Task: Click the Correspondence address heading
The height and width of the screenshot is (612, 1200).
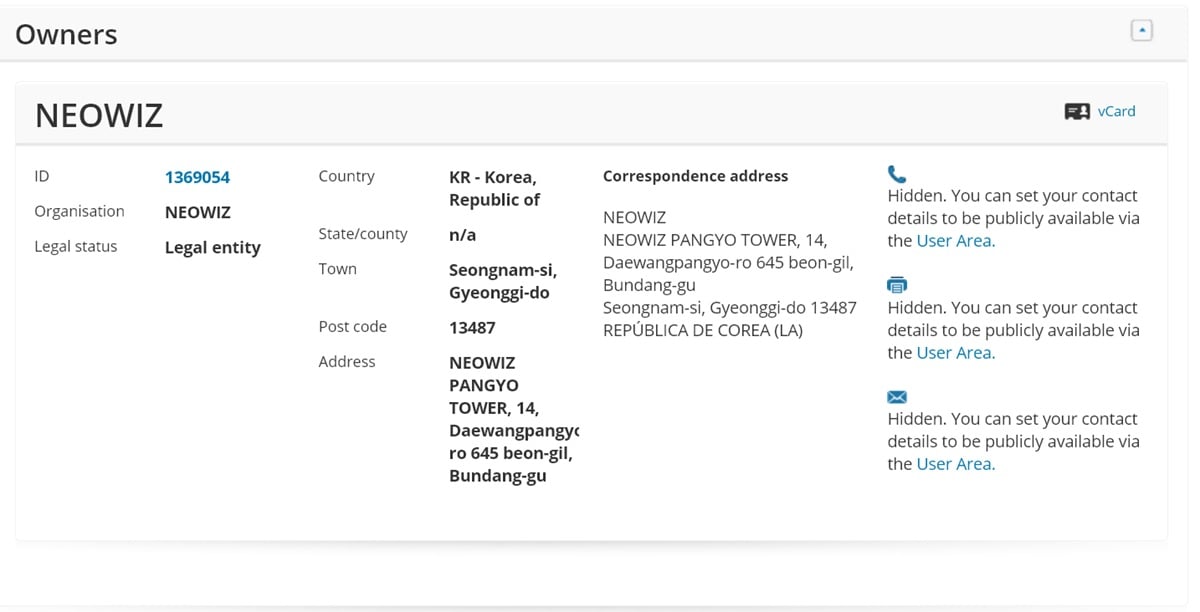Action: 695,176
